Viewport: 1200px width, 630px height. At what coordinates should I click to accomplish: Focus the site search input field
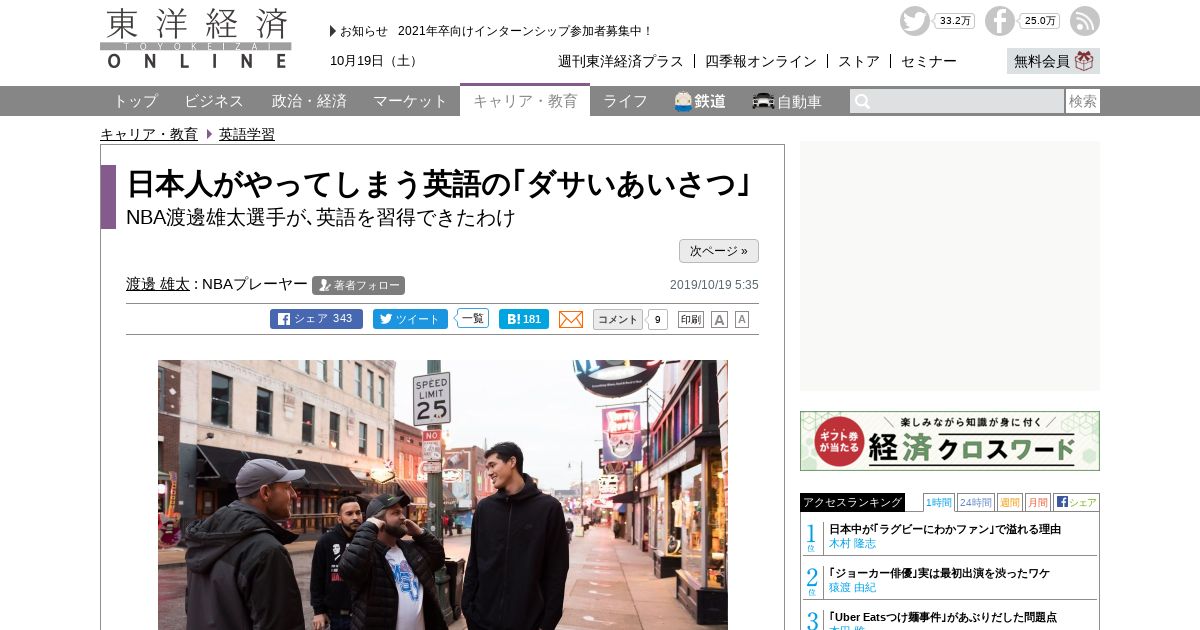point(957,101)
